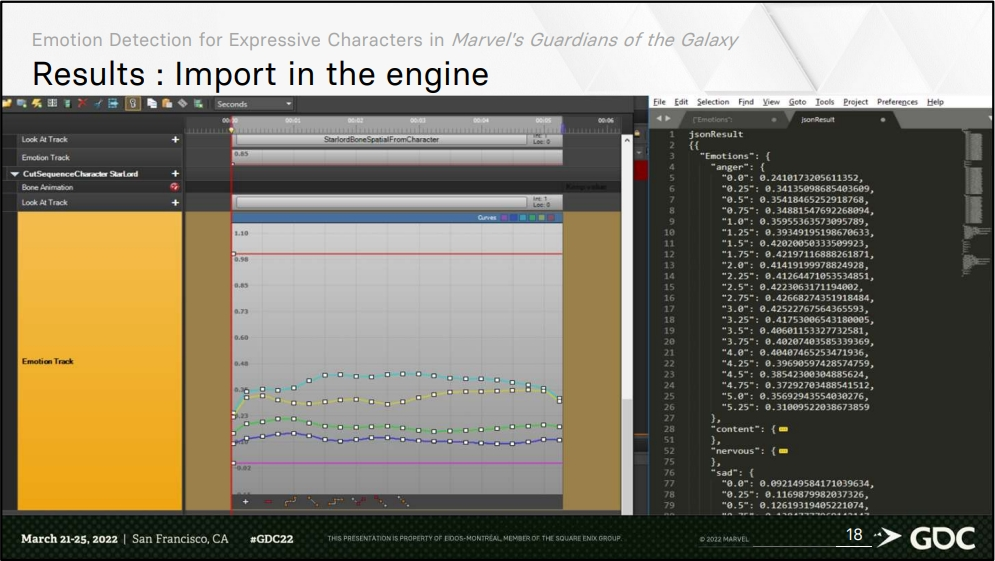995x561 pixels.
Task: Click the copy pages toolbar icon
Action: [x=152, y=103]
